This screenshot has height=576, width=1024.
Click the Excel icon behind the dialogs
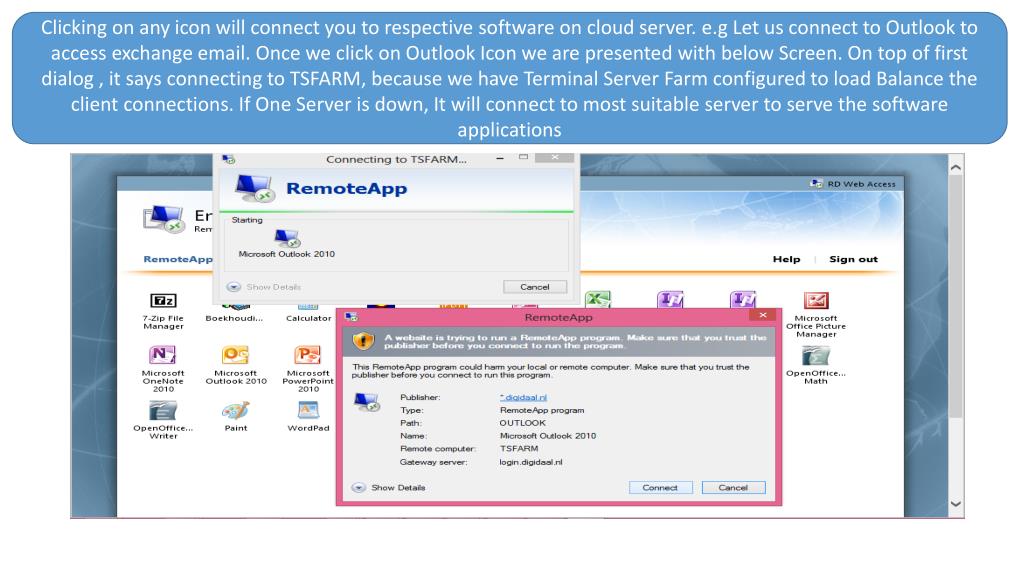[x=598, y=299]
